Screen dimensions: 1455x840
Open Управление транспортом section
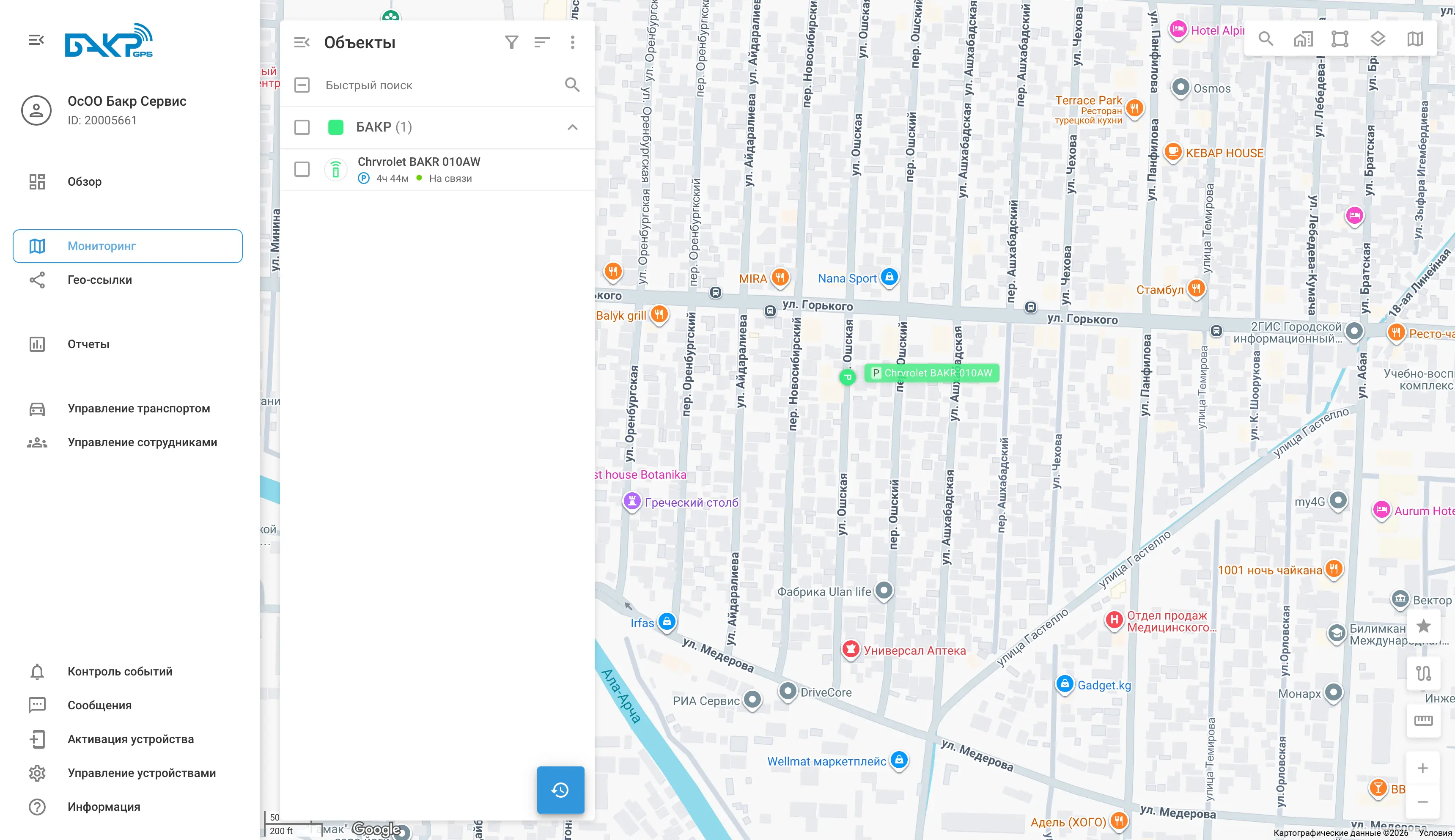pyautogui.click(x=138, y=408)
